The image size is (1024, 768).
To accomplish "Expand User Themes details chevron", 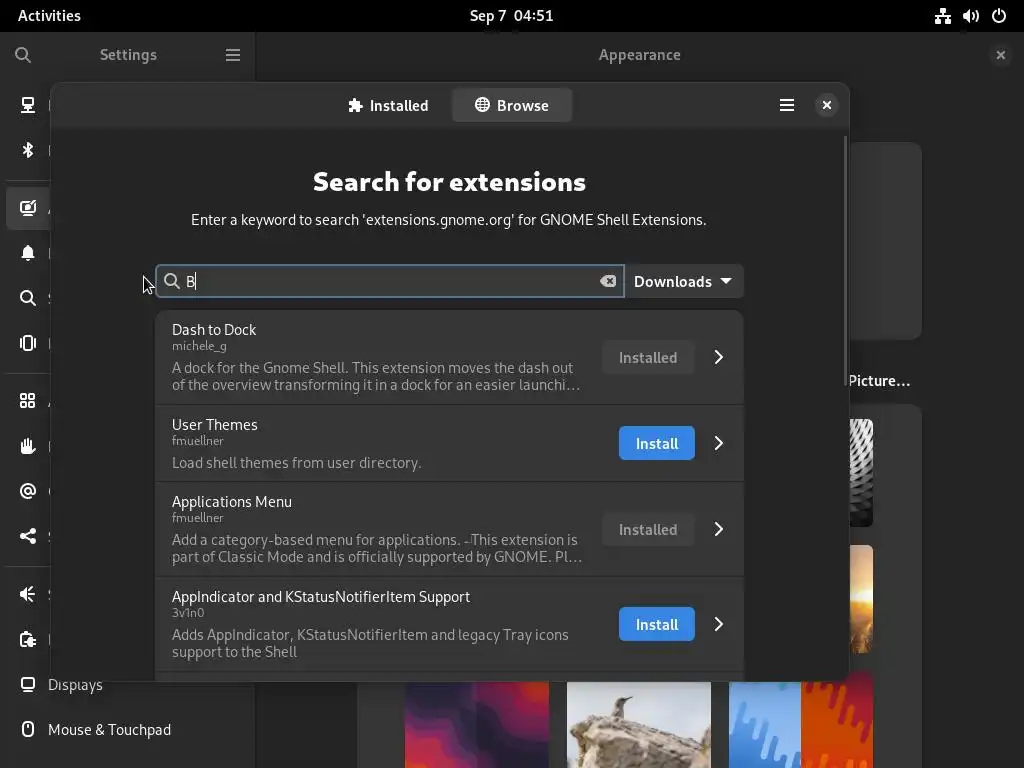I will (719, 443).
